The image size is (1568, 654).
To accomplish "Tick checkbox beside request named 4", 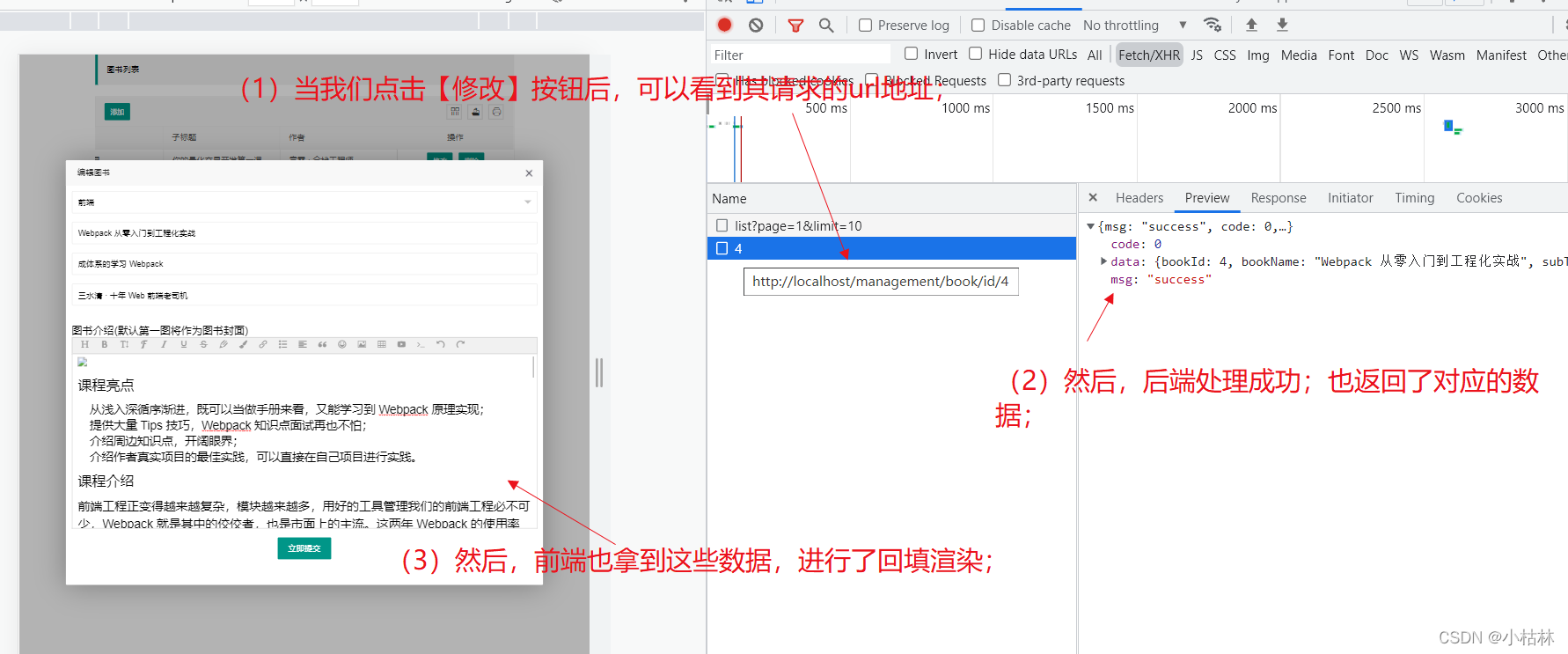I will click(722, 248).
